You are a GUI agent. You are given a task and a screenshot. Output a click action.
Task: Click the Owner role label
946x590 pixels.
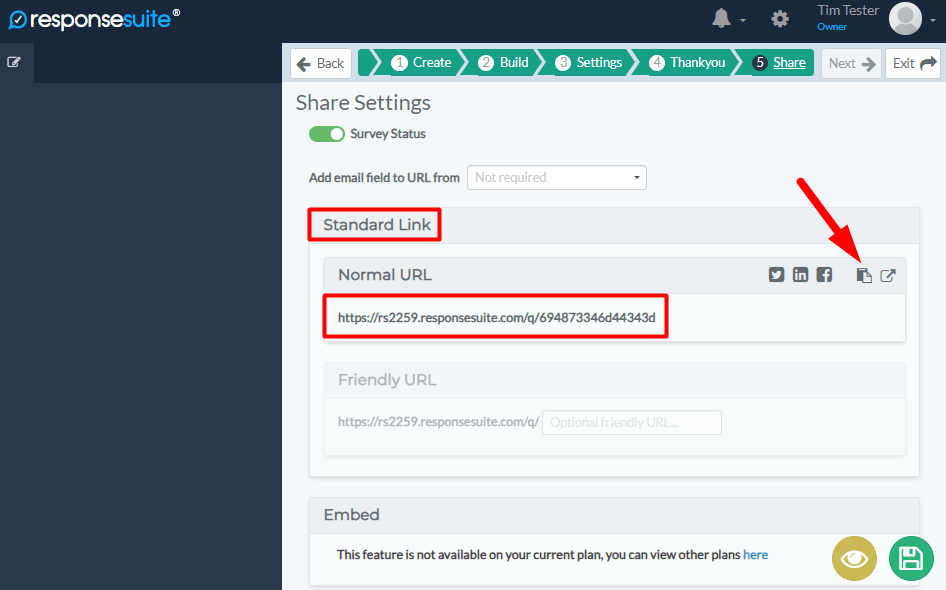[832, 27]
